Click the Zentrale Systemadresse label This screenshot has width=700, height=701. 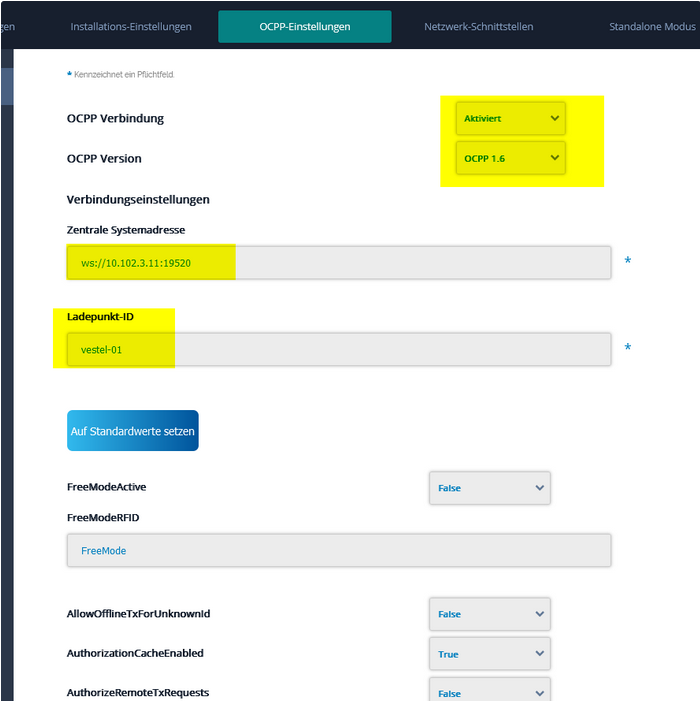coord(126,230)
